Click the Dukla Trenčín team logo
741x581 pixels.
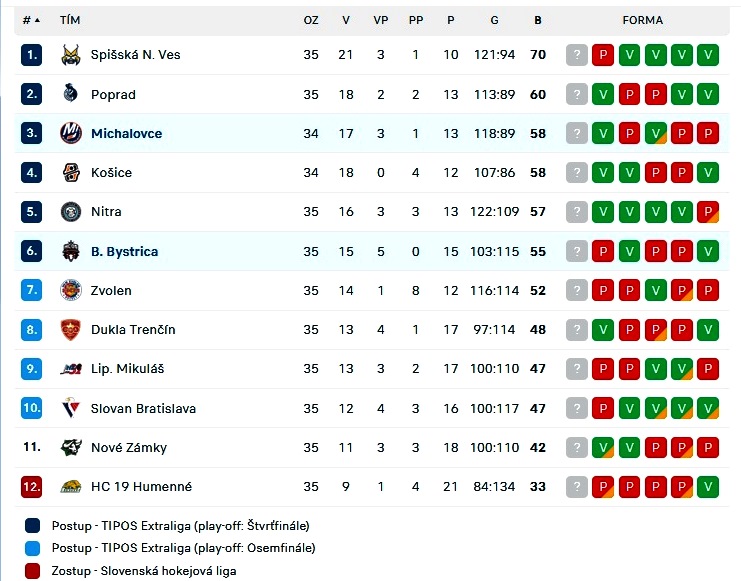coord(71,330)
